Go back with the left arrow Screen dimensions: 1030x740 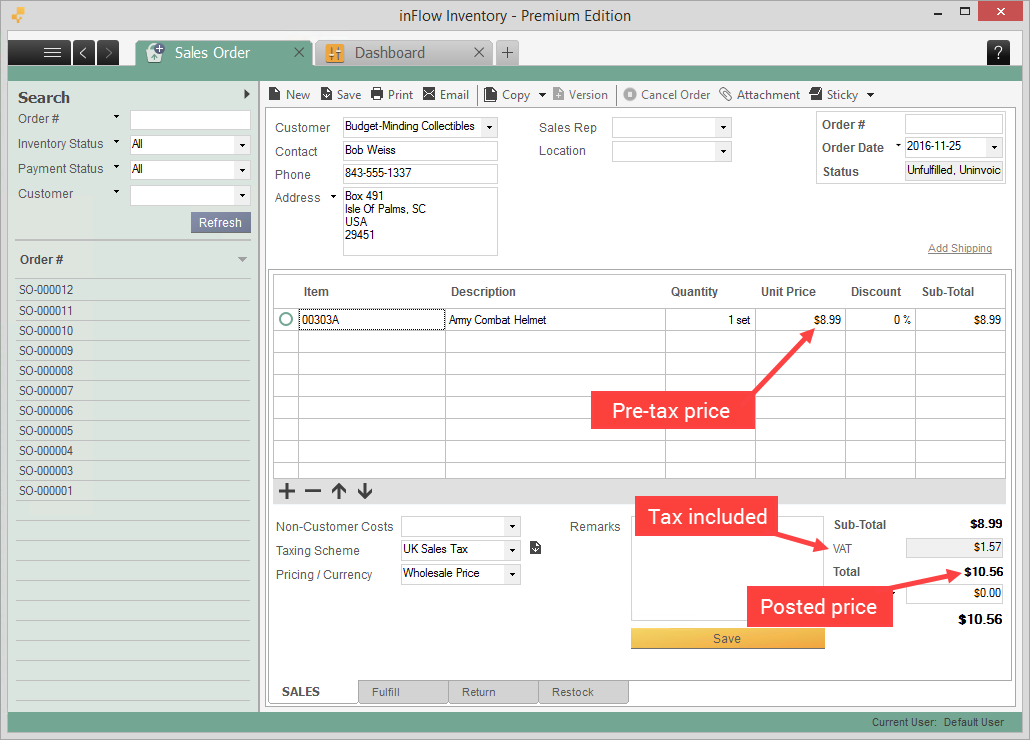coord(83,53)
